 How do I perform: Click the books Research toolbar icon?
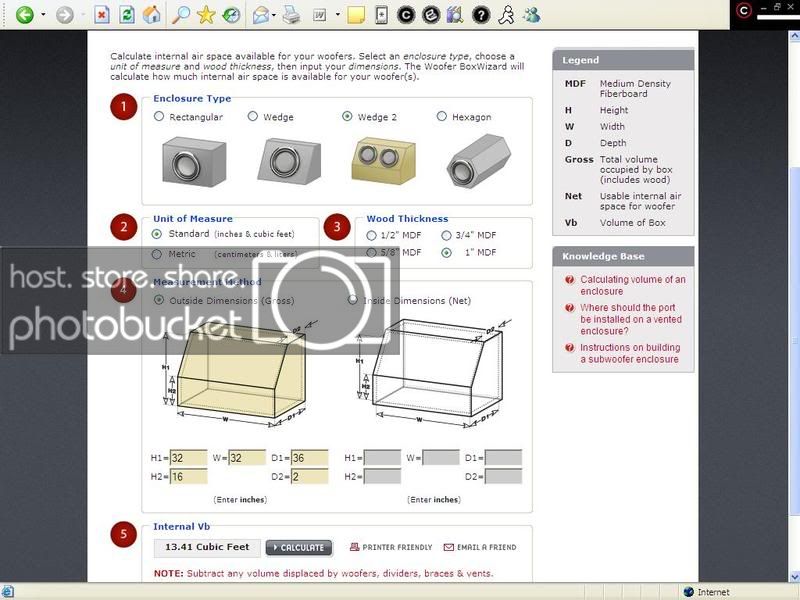[455, 15]
